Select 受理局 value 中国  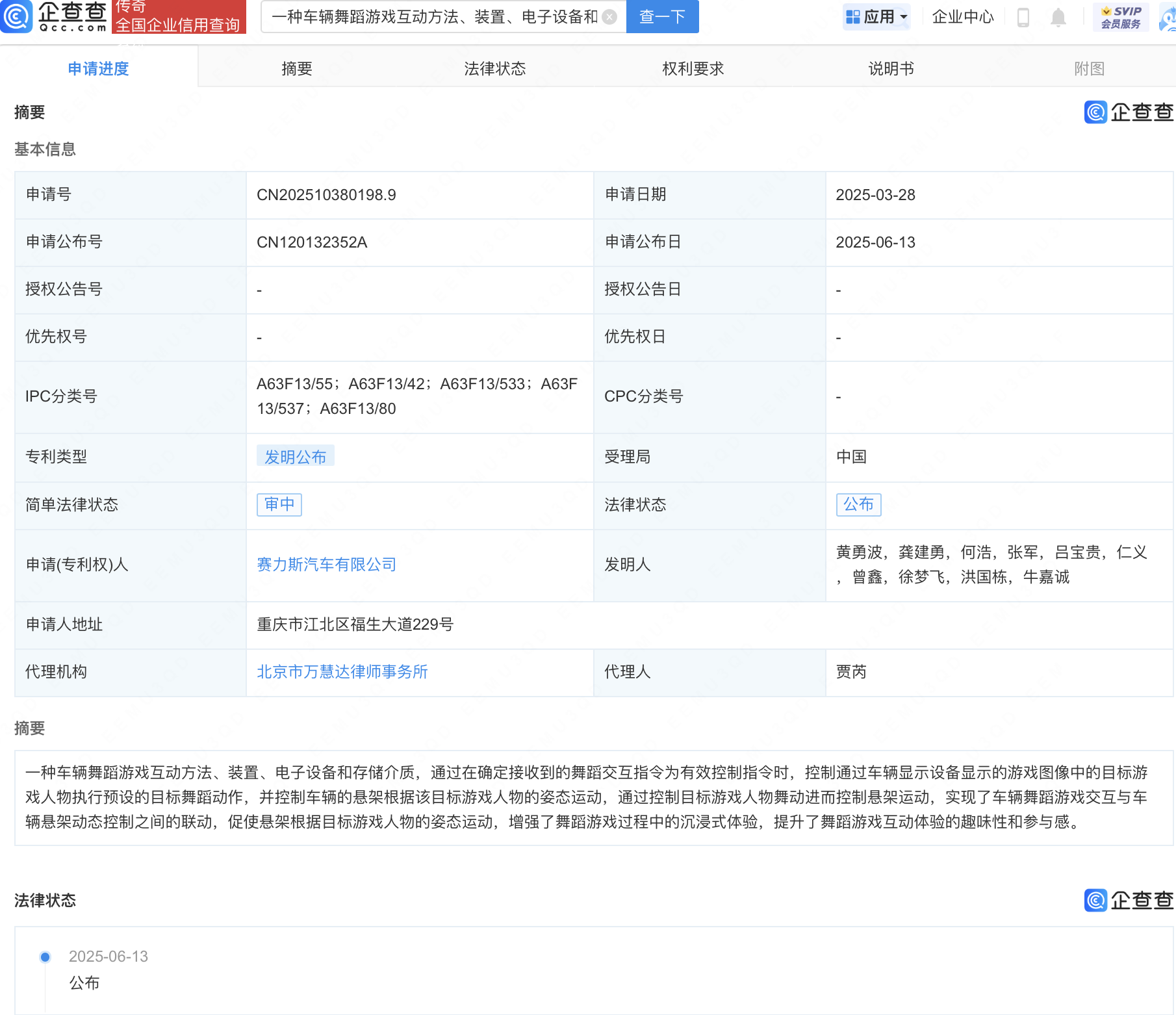click(851, 457)
